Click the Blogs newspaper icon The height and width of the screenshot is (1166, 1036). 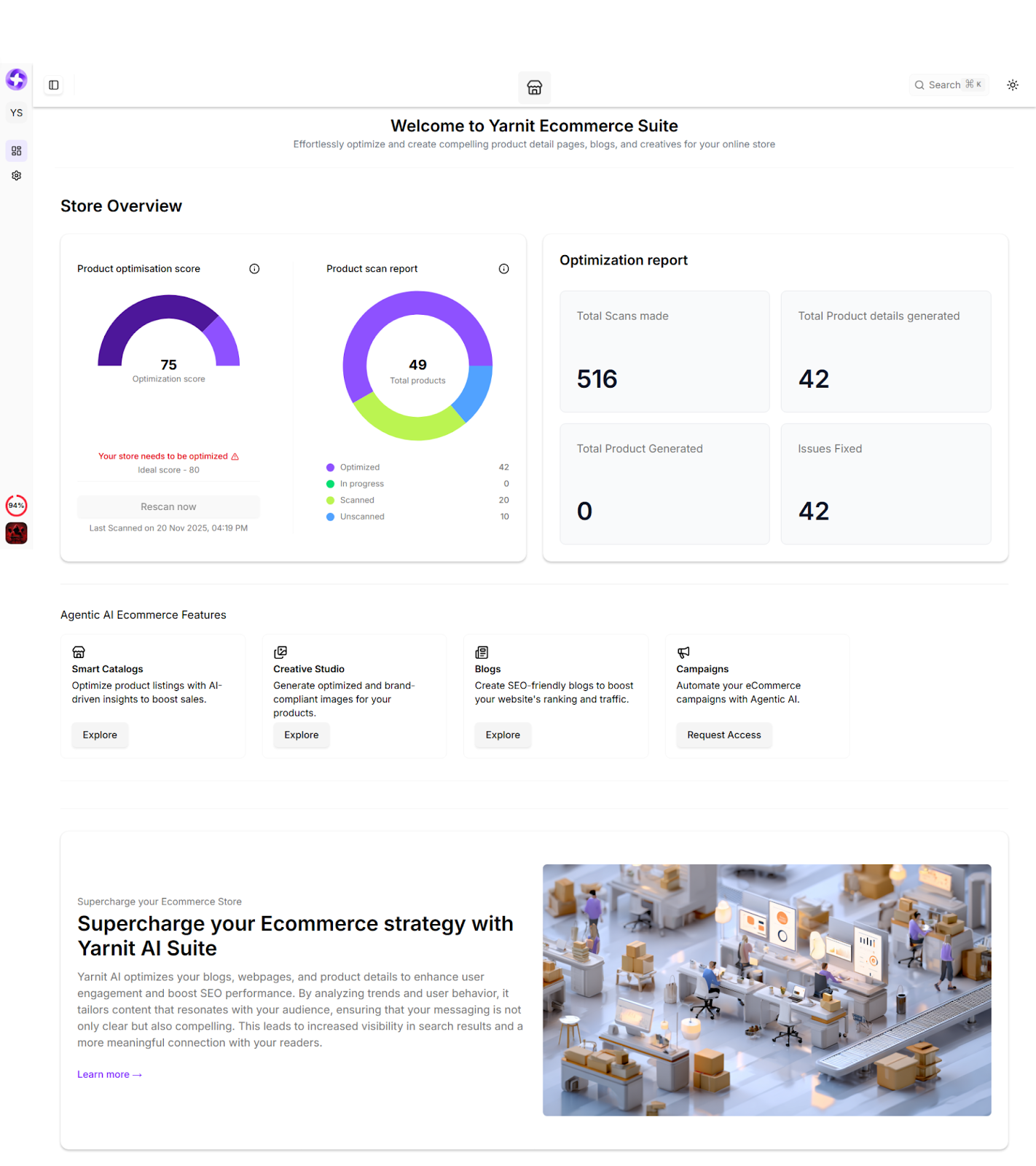pyautogui.click(x=482, y=652)
